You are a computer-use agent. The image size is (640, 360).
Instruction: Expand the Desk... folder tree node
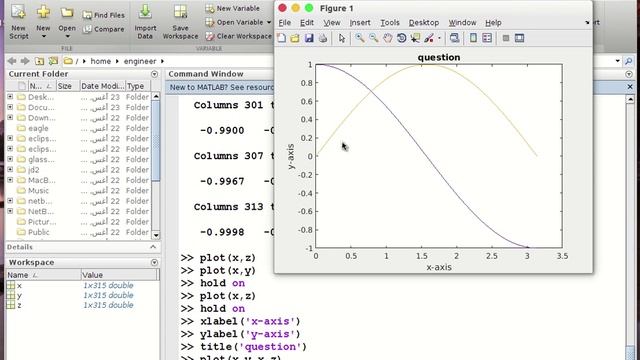coord(10,97)
